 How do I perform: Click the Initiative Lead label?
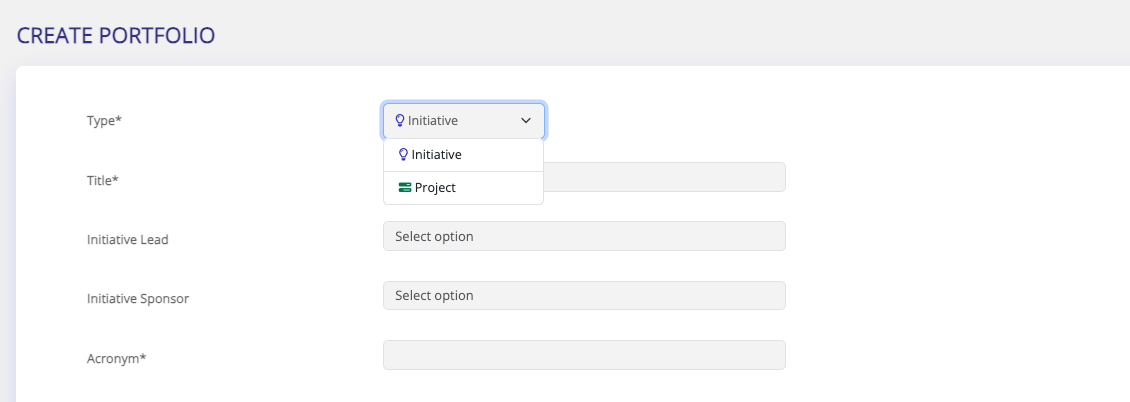[127, 240]
